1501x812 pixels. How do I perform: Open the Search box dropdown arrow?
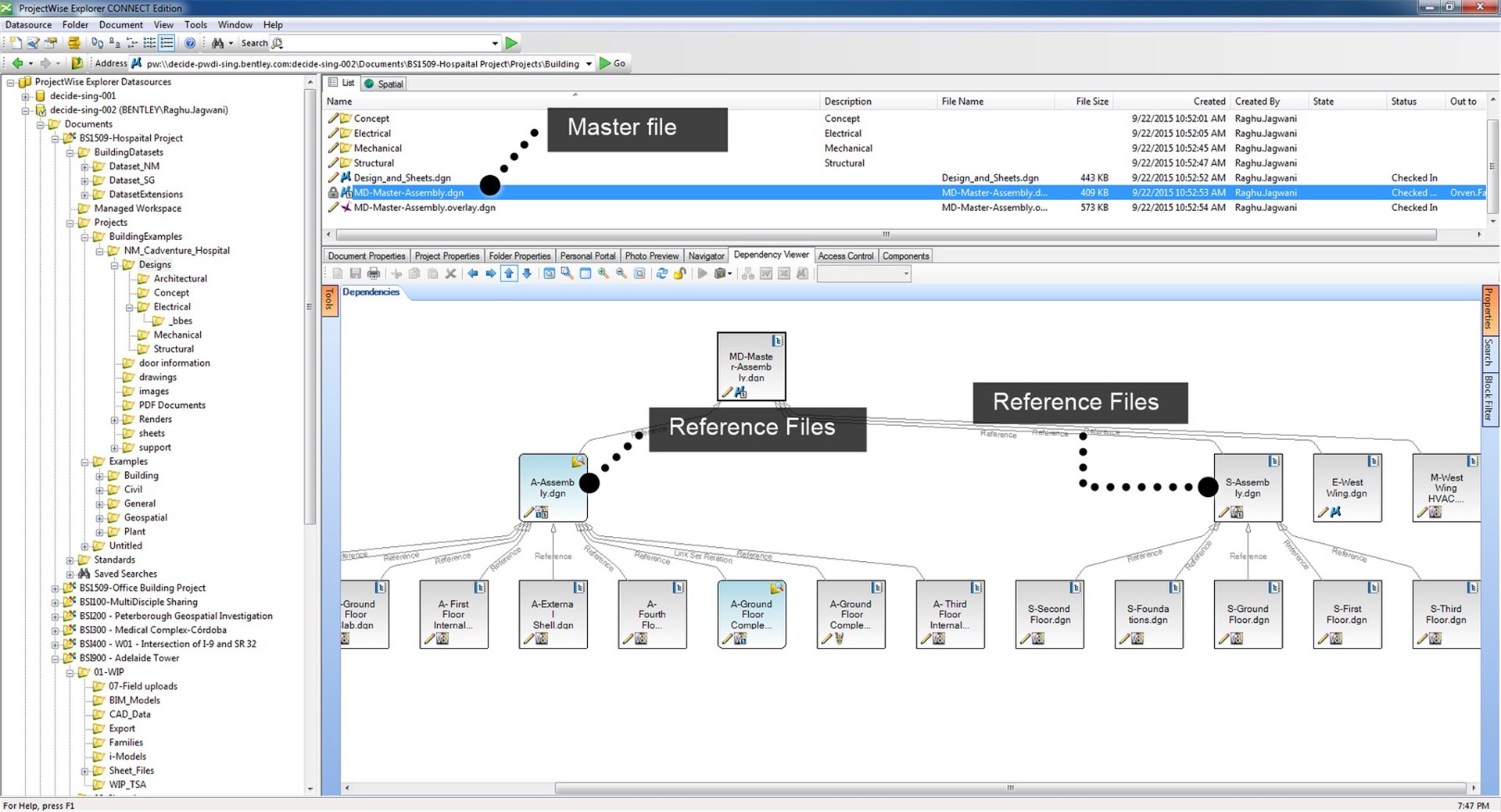pyautogui.click(x=495, y=44)
